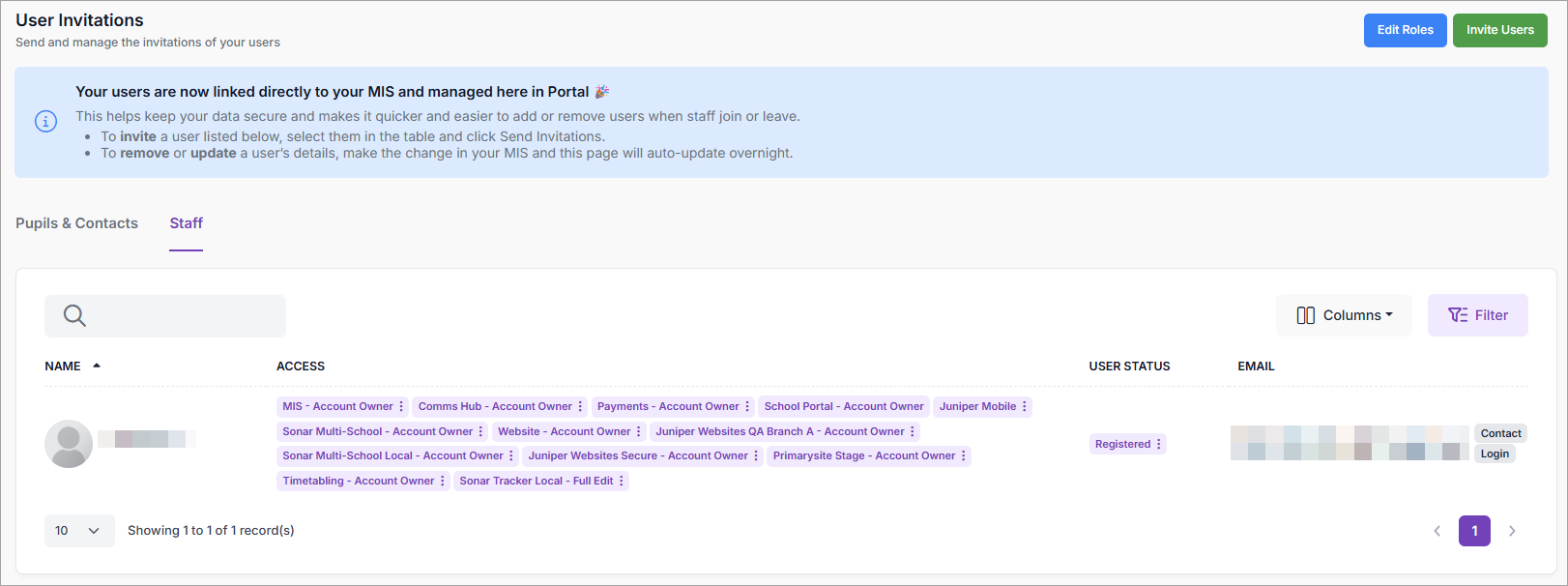
Task: Open kebab menu on Registered status badge
Action: 1159,445
